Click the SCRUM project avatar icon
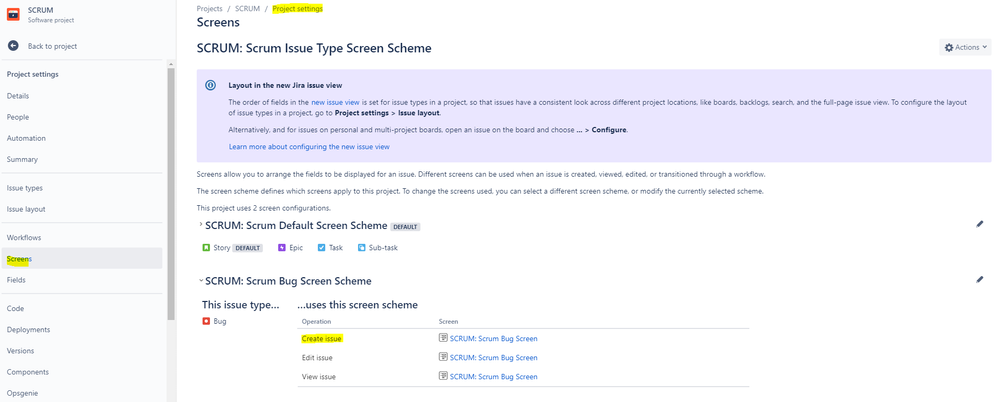This screenshot has height=402, width=999. click(x=13, y=14)
